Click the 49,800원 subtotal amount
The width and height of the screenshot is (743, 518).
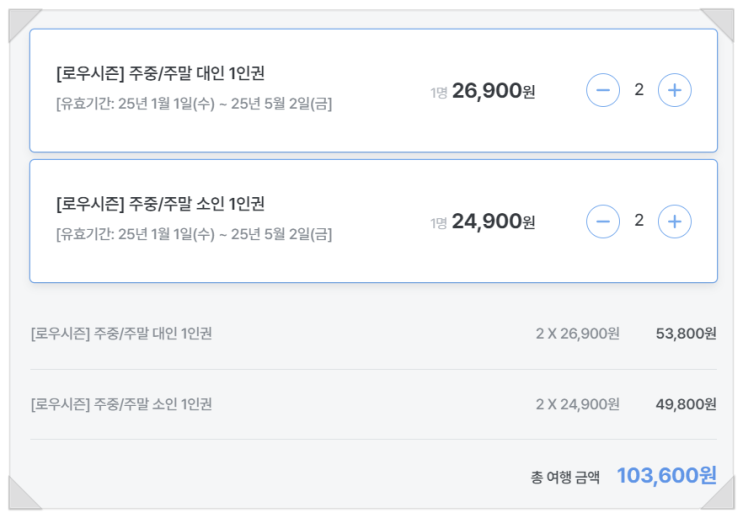686,405
